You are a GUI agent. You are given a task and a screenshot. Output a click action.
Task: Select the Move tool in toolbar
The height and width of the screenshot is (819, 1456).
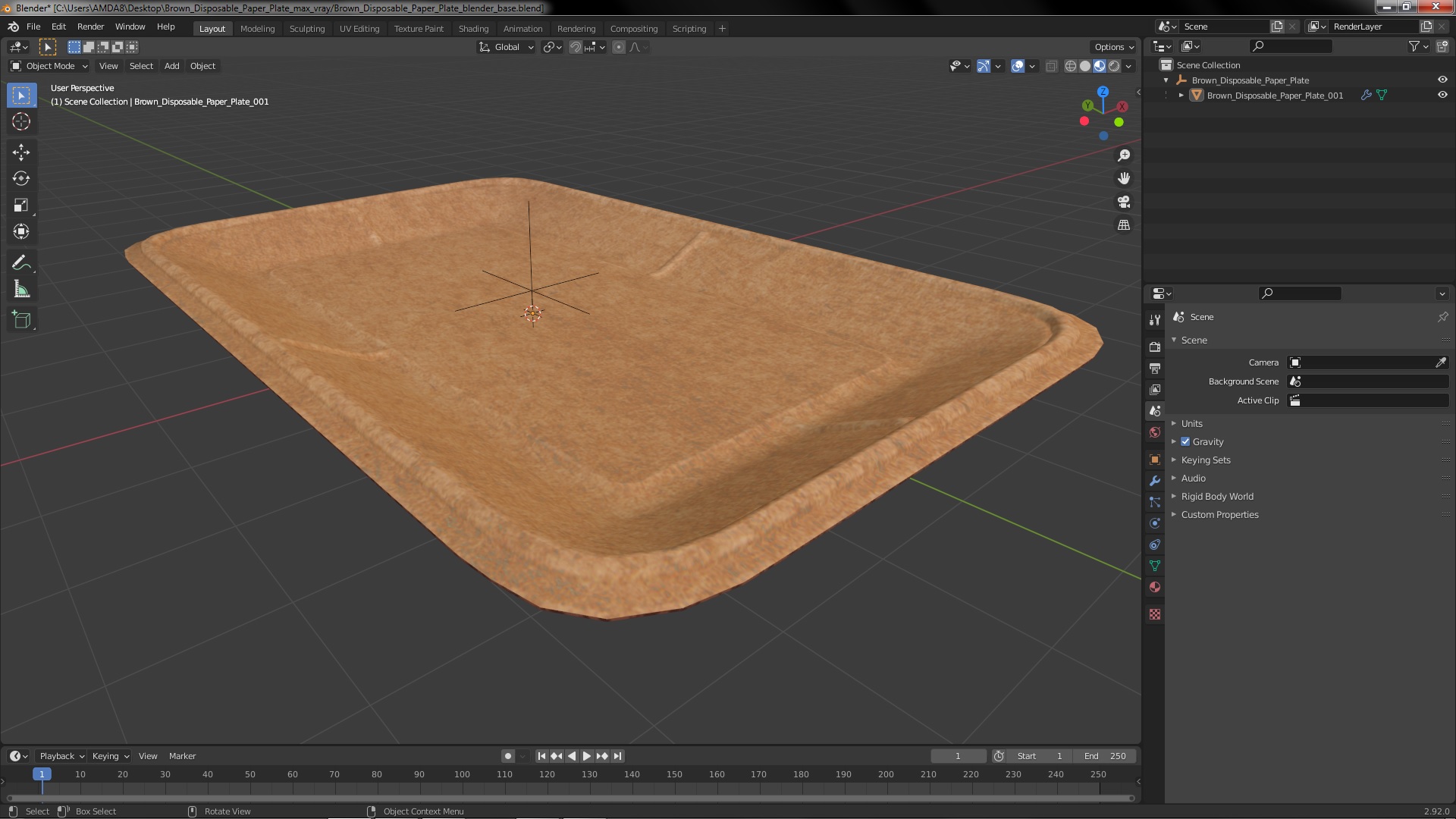click(21, 152)
